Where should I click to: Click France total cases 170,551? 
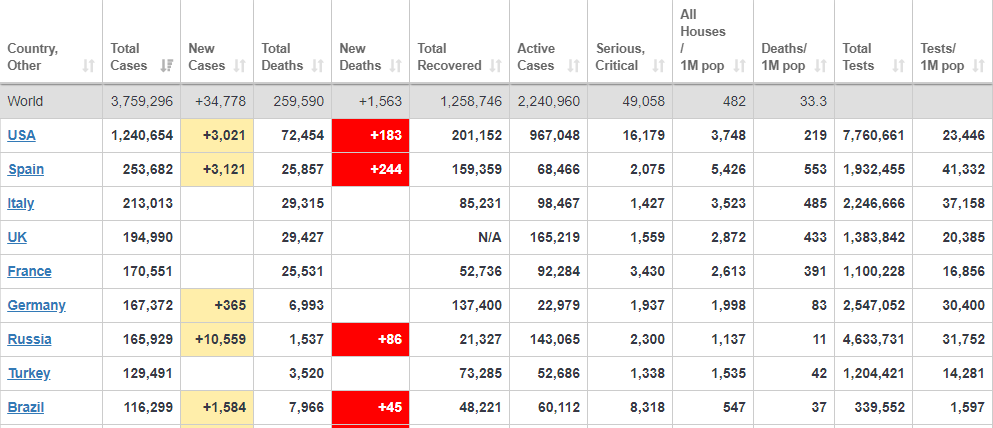point(147,271)
